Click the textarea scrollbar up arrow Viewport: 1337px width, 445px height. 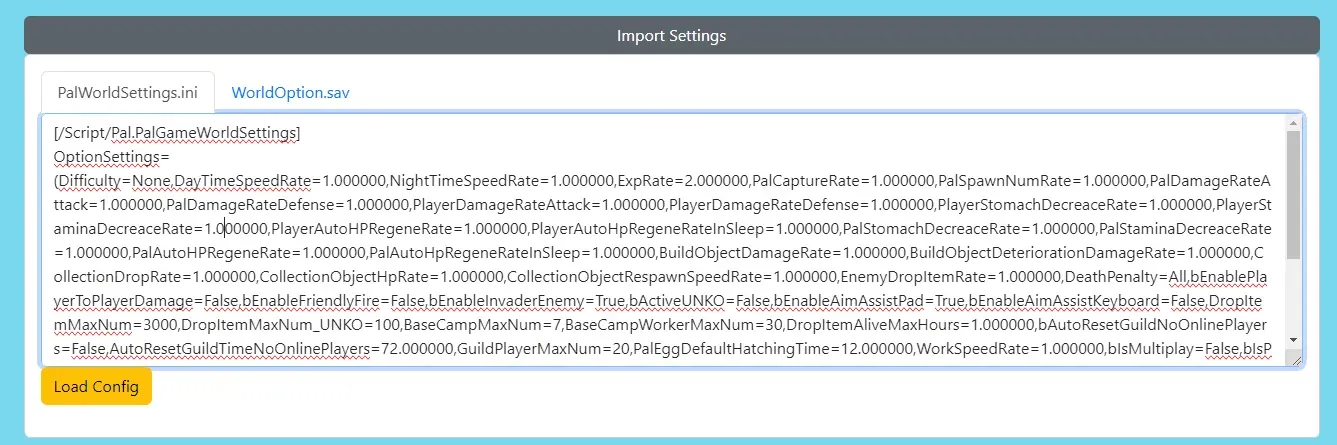[1293, 123]
